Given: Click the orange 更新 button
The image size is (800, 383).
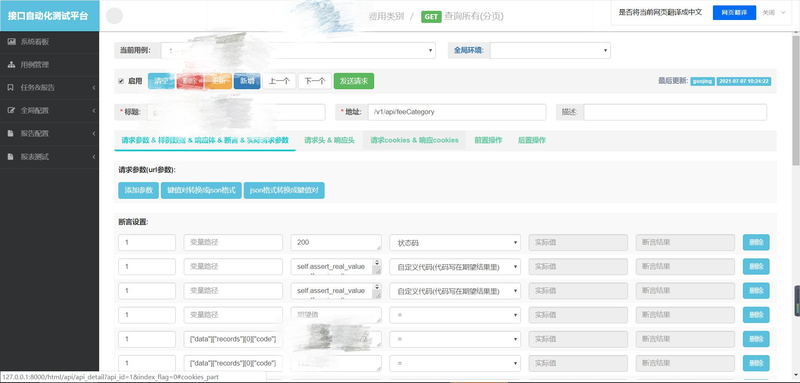Looking at the screenshot, I should click(218, 81).
